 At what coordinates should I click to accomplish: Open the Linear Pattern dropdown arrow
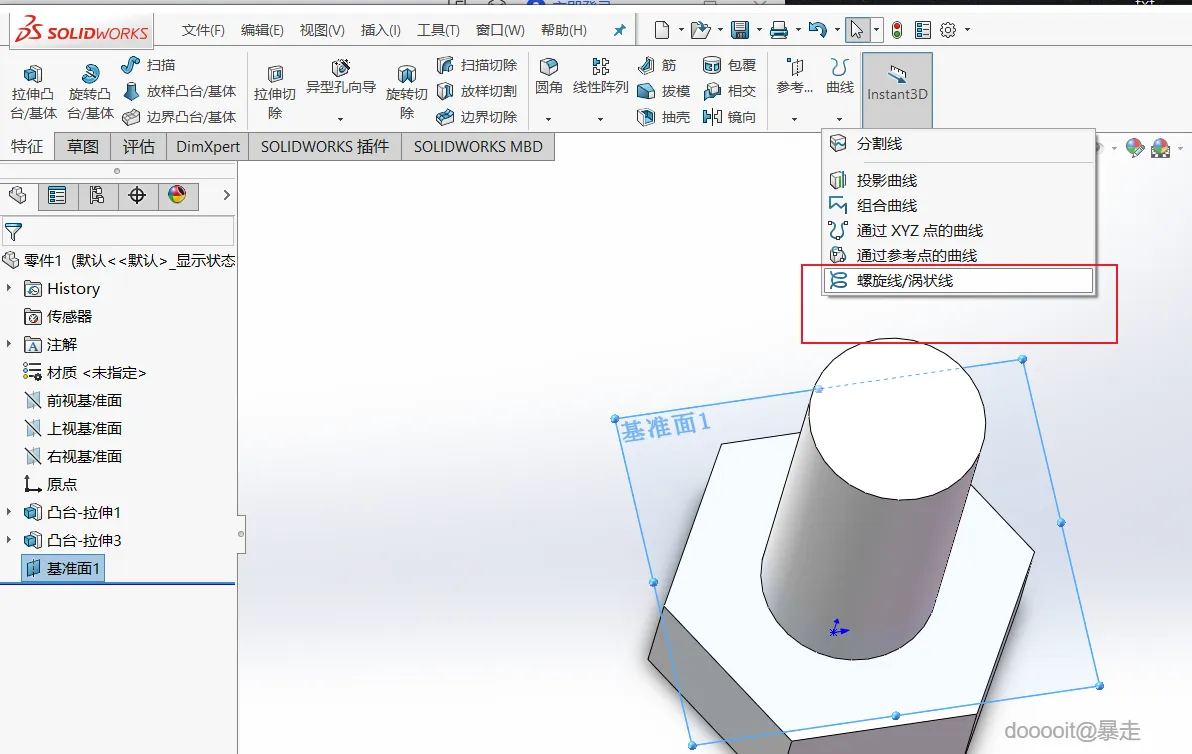[600, 119]
